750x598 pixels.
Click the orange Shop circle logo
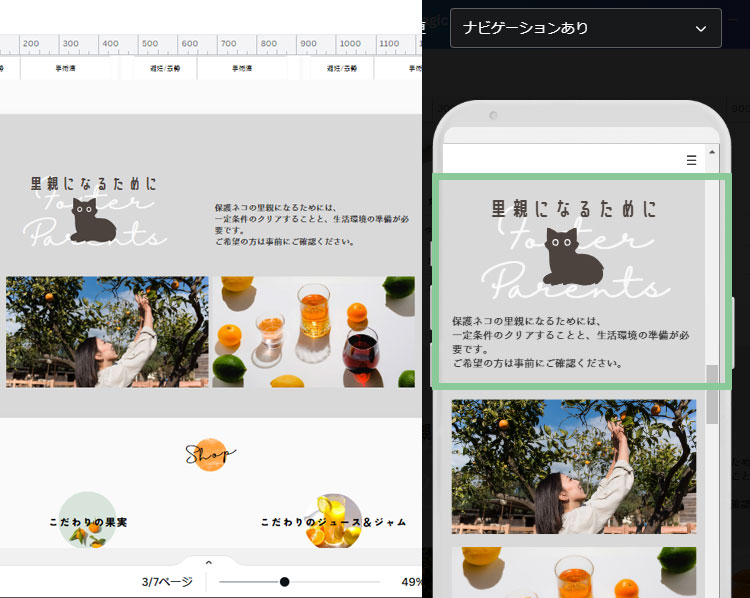point(211,456)
